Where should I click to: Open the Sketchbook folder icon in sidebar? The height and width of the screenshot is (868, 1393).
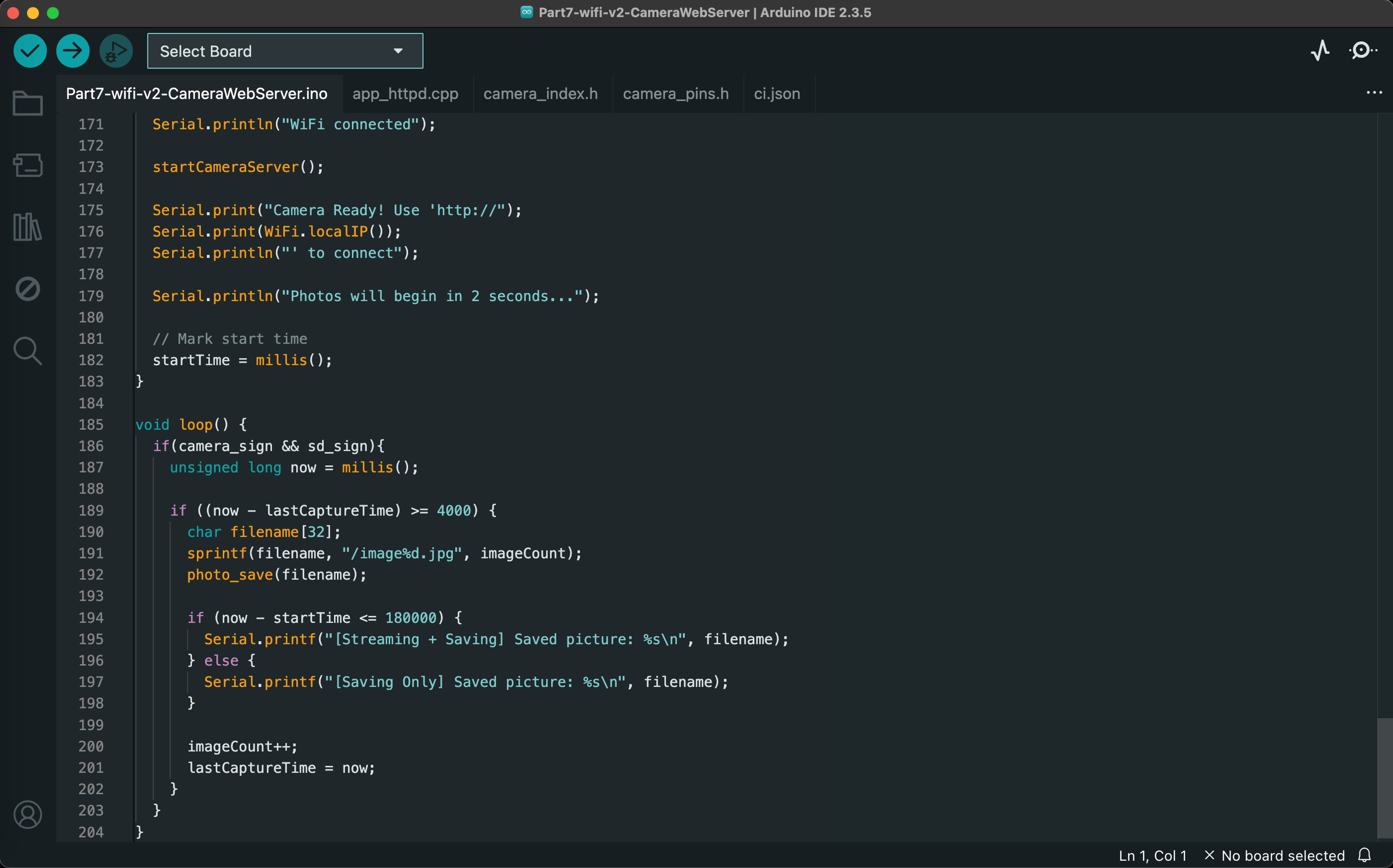[28, 104]
